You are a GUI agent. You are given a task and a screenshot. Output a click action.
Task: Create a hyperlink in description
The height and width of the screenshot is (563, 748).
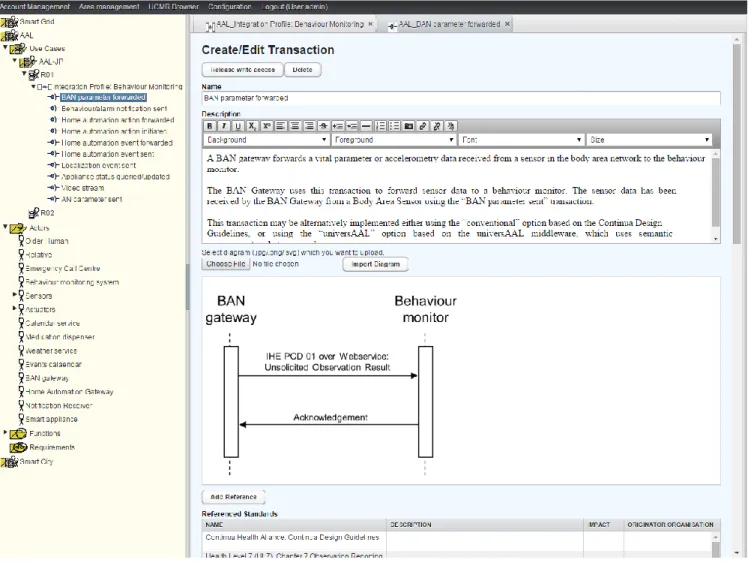(x=423, y=126)
